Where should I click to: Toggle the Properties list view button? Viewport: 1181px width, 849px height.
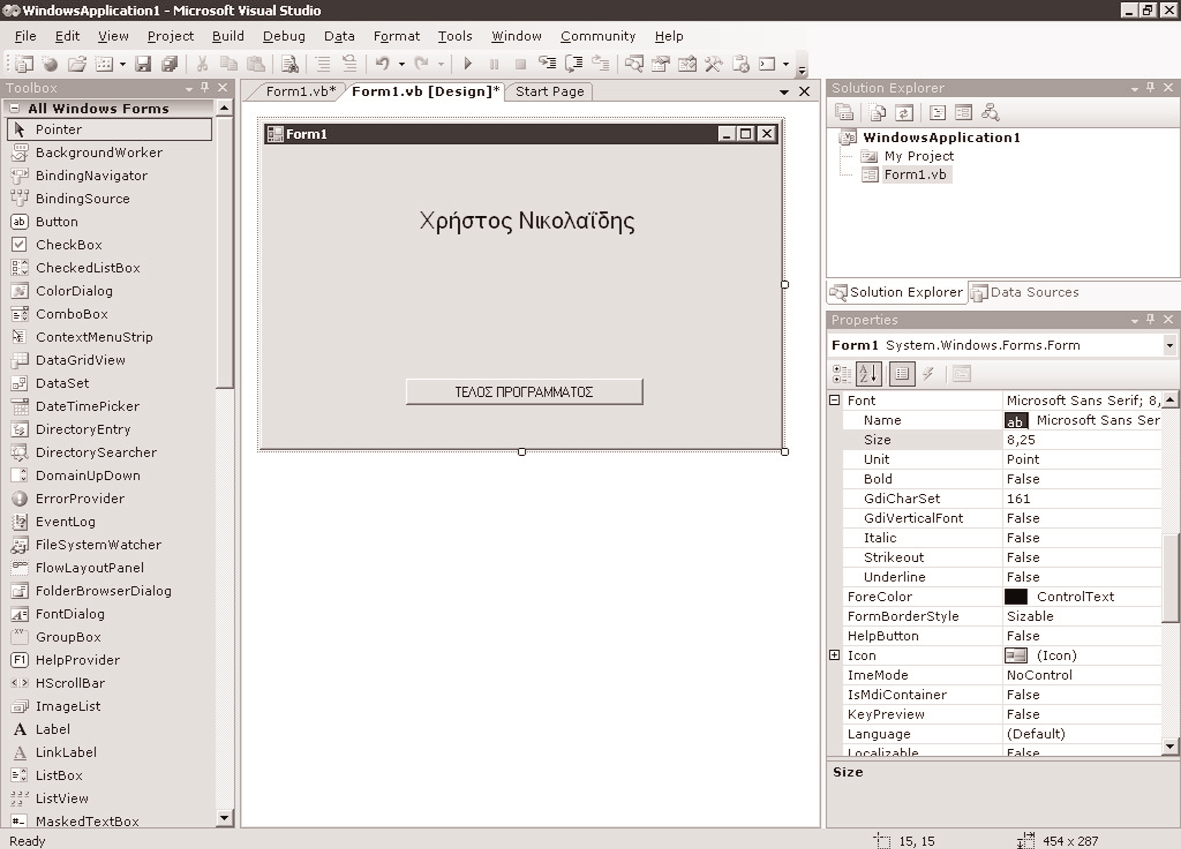click(x=902, y=374)
